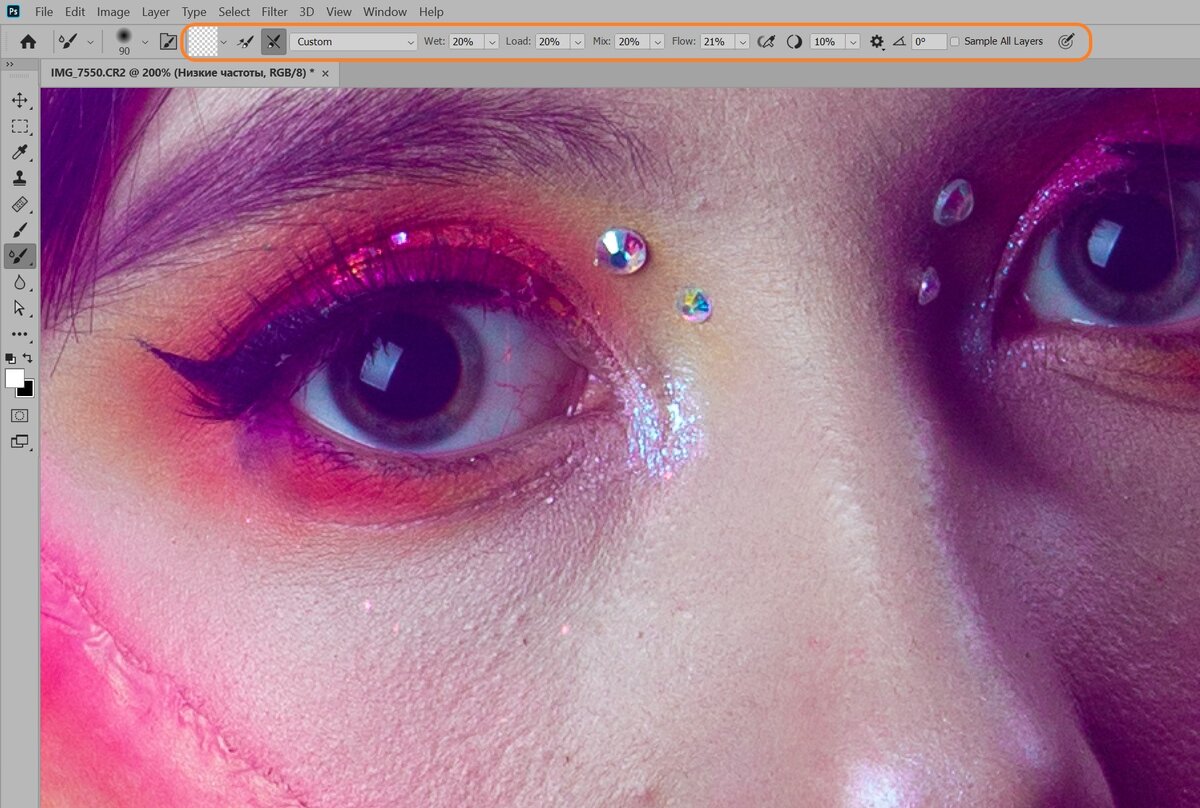Screen dimensions: 1200x808
Task: Select the Healing Brush bandage tool
Action: (x=19, y=204)
